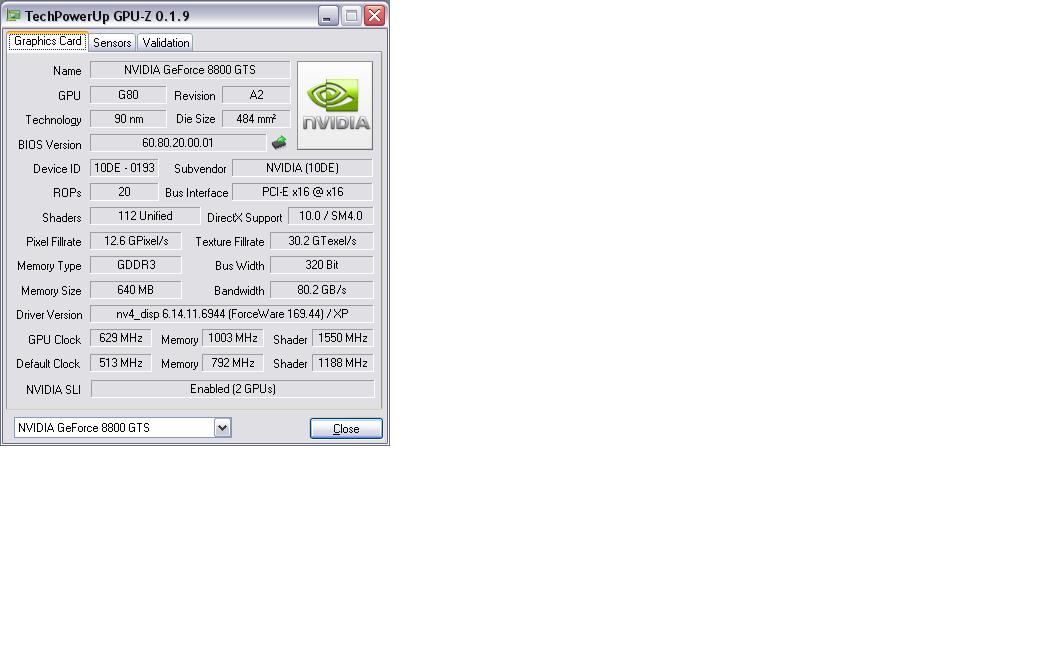Click Default Clock value 513 MHz
The width and height of the screenshot is (1043, 647).
pyautogui.click(x=120, y=363)
